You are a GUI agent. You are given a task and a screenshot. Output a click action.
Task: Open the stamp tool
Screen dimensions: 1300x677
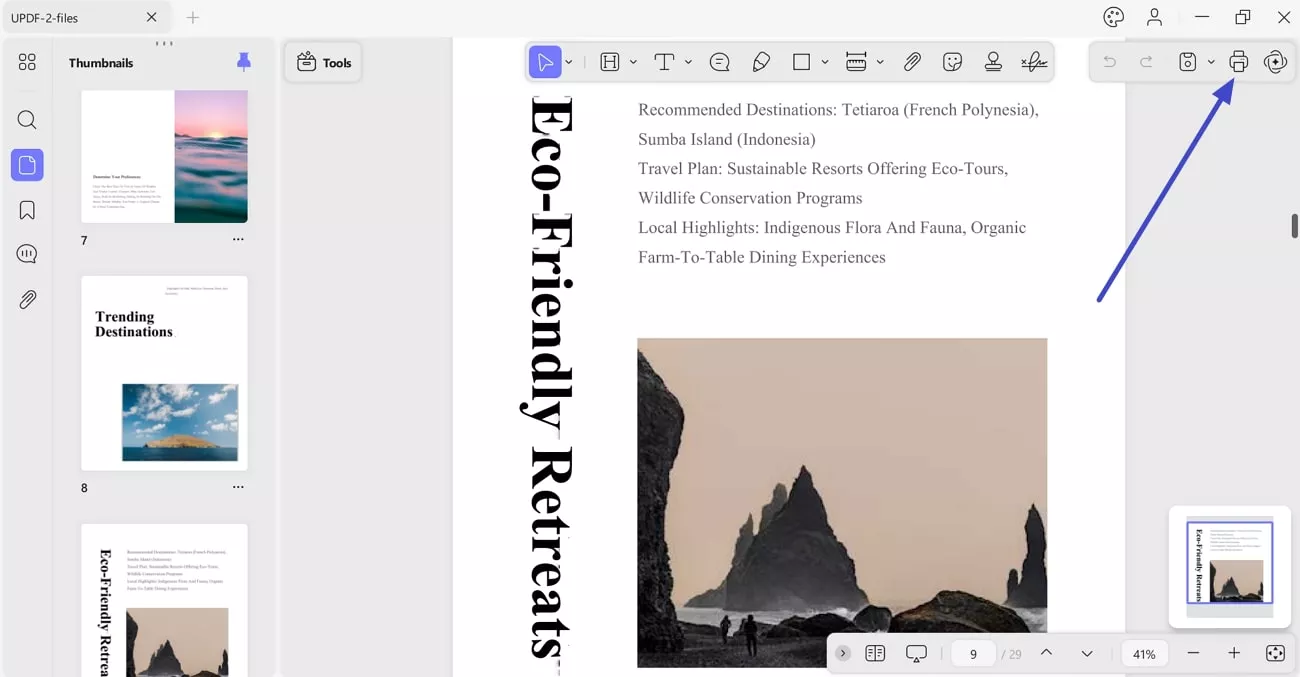993,62
